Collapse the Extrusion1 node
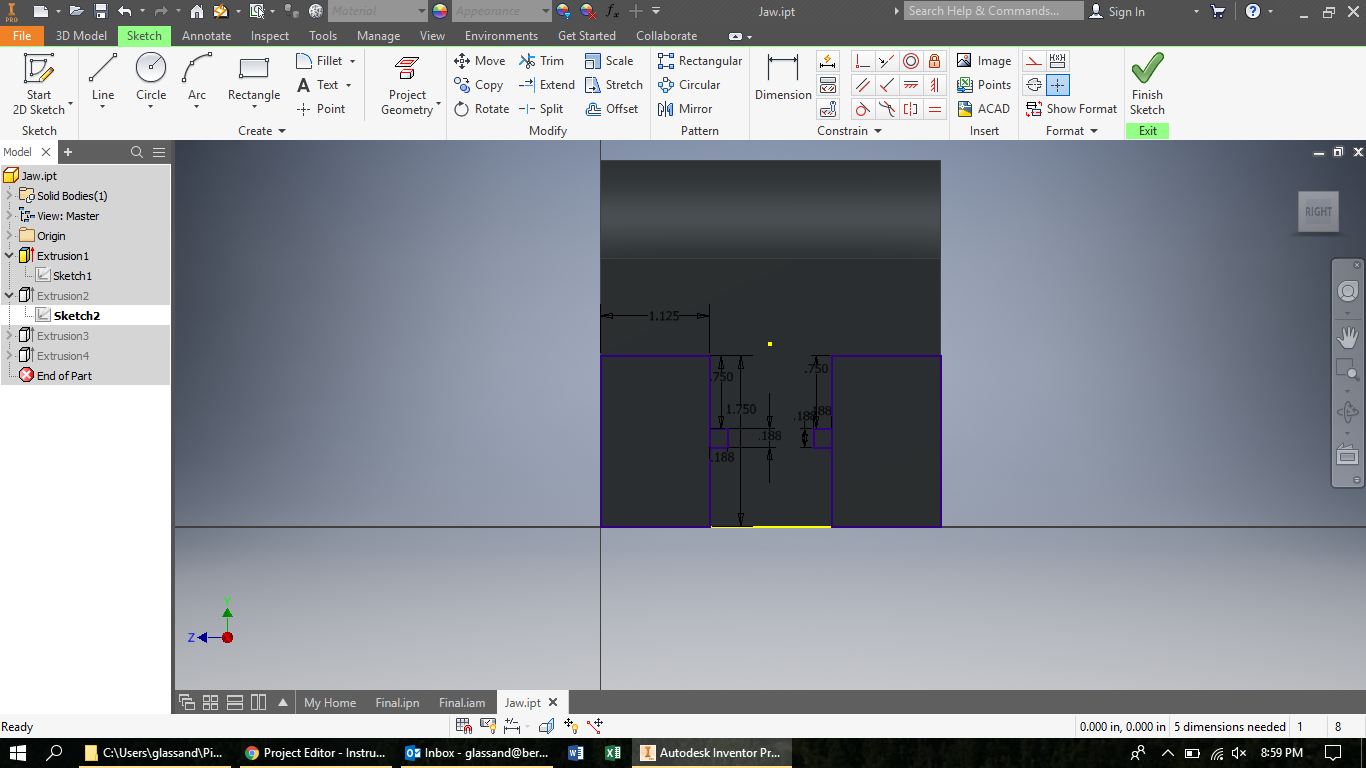 point(9,255)
